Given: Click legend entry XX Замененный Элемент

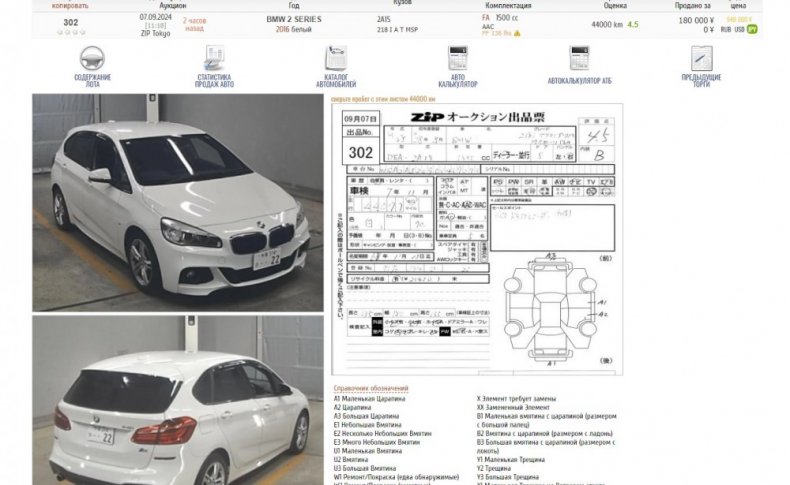Looking at the screenshot, I should point(513,407).
